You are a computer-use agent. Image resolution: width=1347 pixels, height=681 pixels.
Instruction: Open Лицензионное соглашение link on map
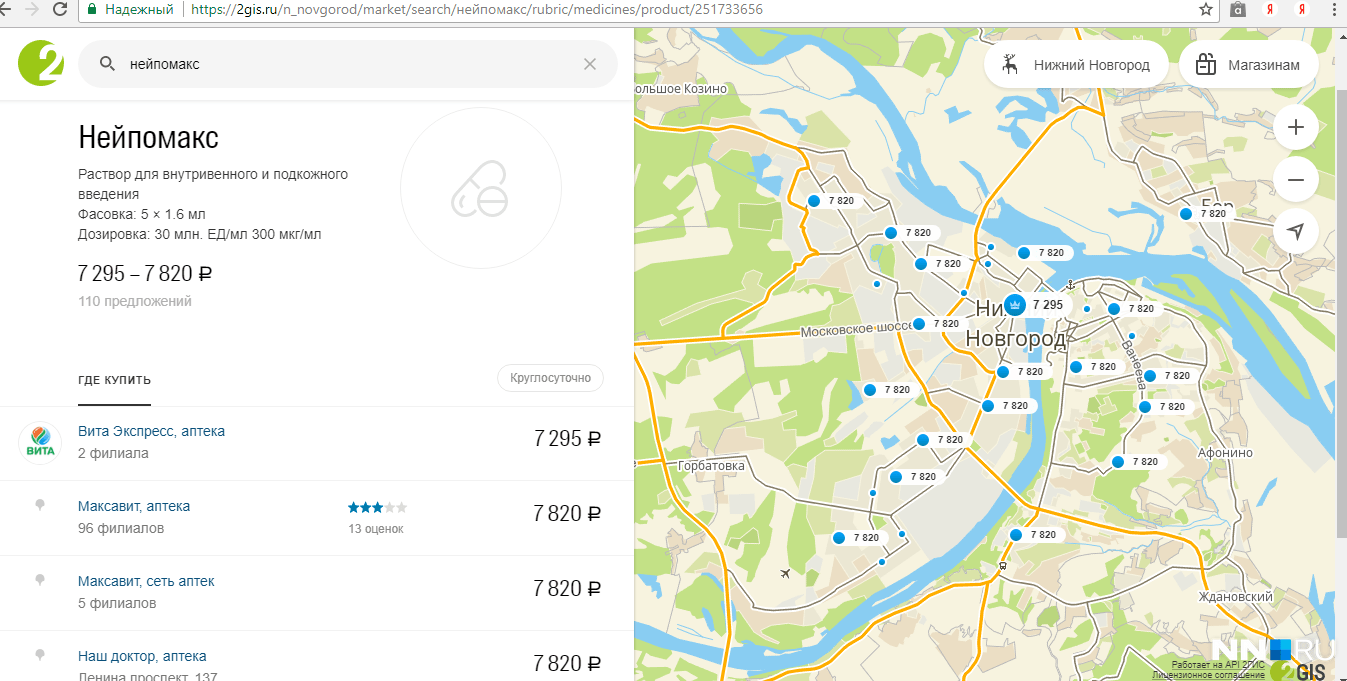click(1208, 675)
